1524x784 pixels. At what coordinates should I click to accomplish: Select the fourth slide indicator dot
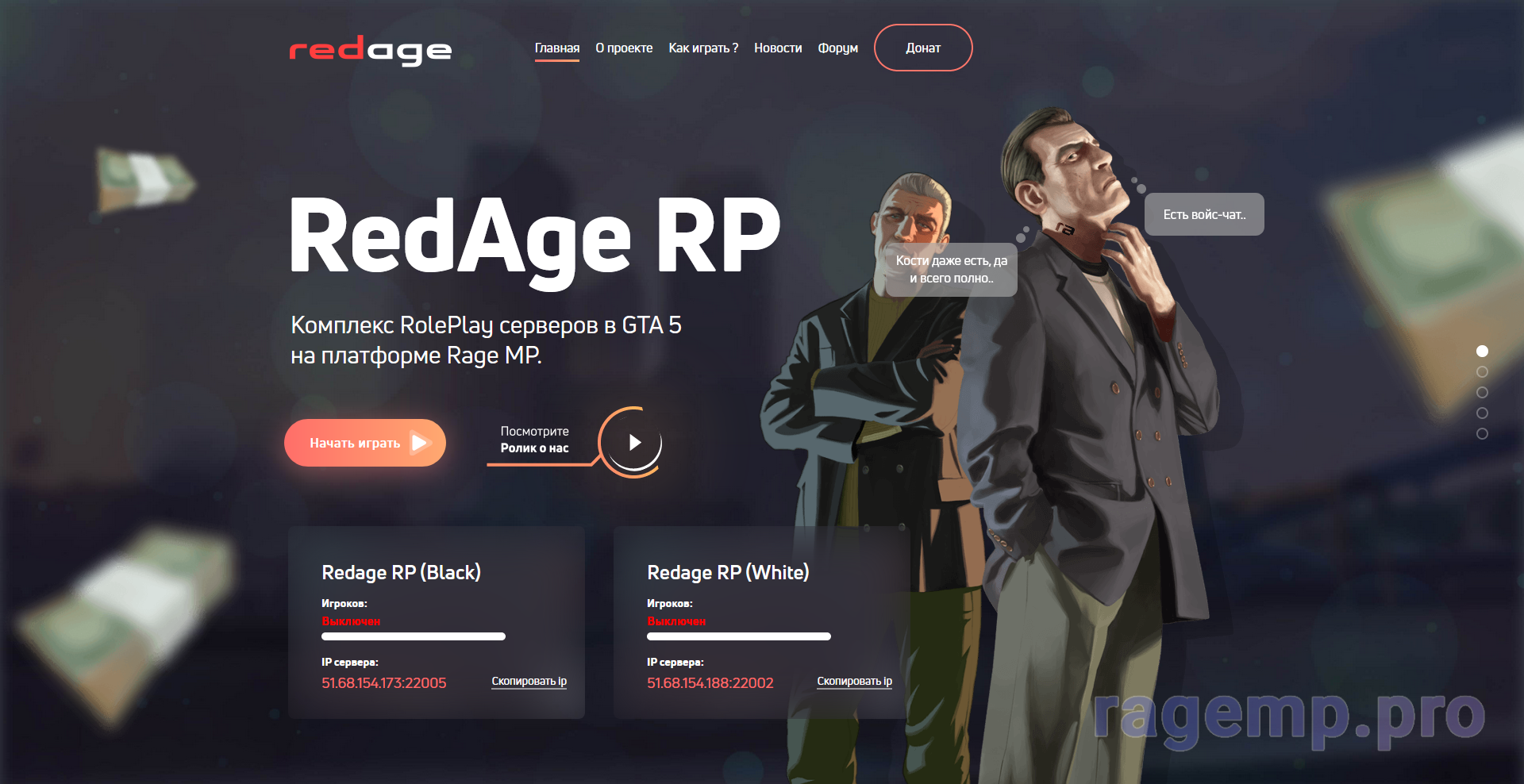click(1482, 413)
